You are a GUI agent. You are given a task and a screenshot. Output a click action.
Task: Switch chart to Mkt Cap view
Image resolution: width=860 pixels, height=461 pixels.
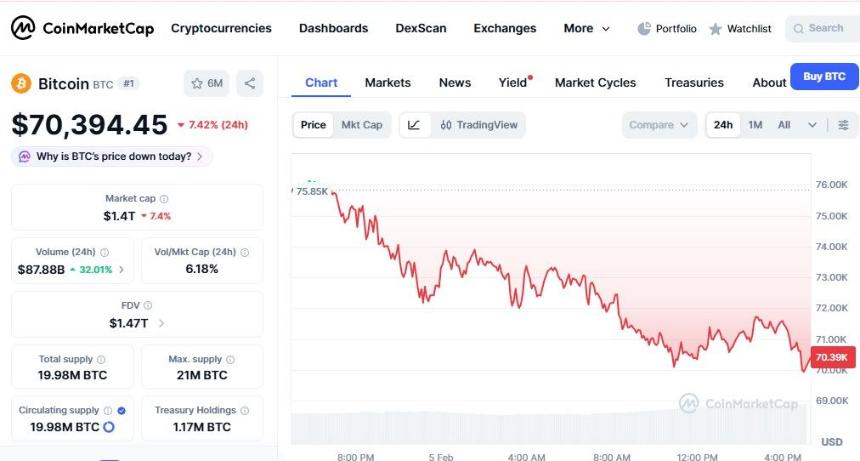(x=361, y=125)
